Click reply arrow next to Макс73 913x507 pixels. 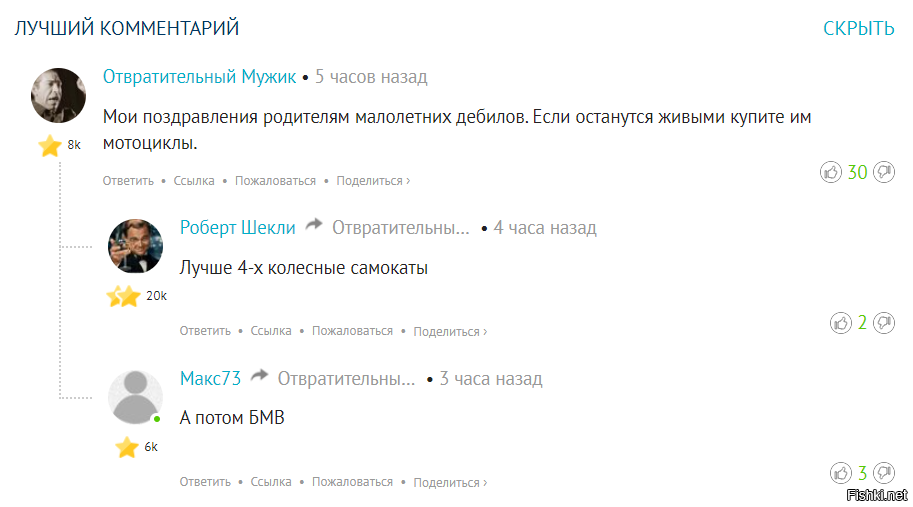(x=260, y=377)
